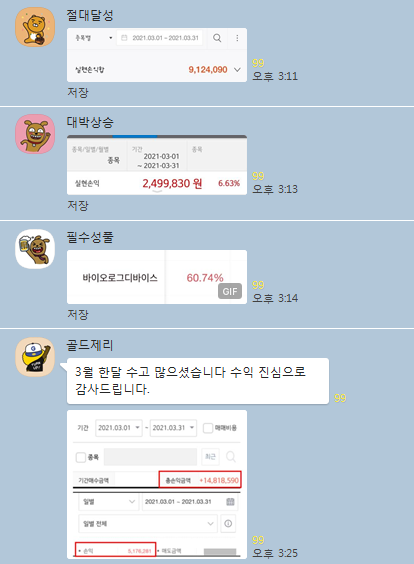Image resolution: width=414 pixels, height=564 pixels.
Task: Open the 2021.03.31 end date dropdown
Action: point(173,428)
